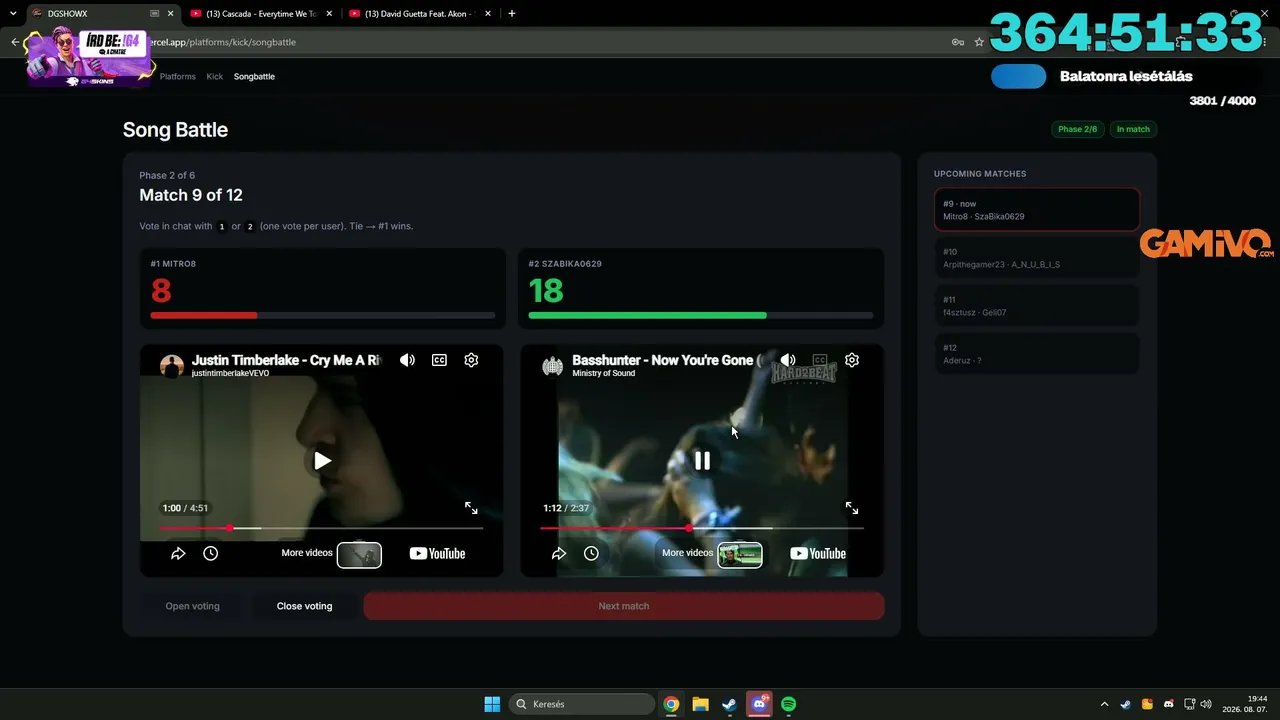Viewport: 1280px width, 720px height.
Task: Open settings gear on Basshunter video
Action: [x=852, y=360]
